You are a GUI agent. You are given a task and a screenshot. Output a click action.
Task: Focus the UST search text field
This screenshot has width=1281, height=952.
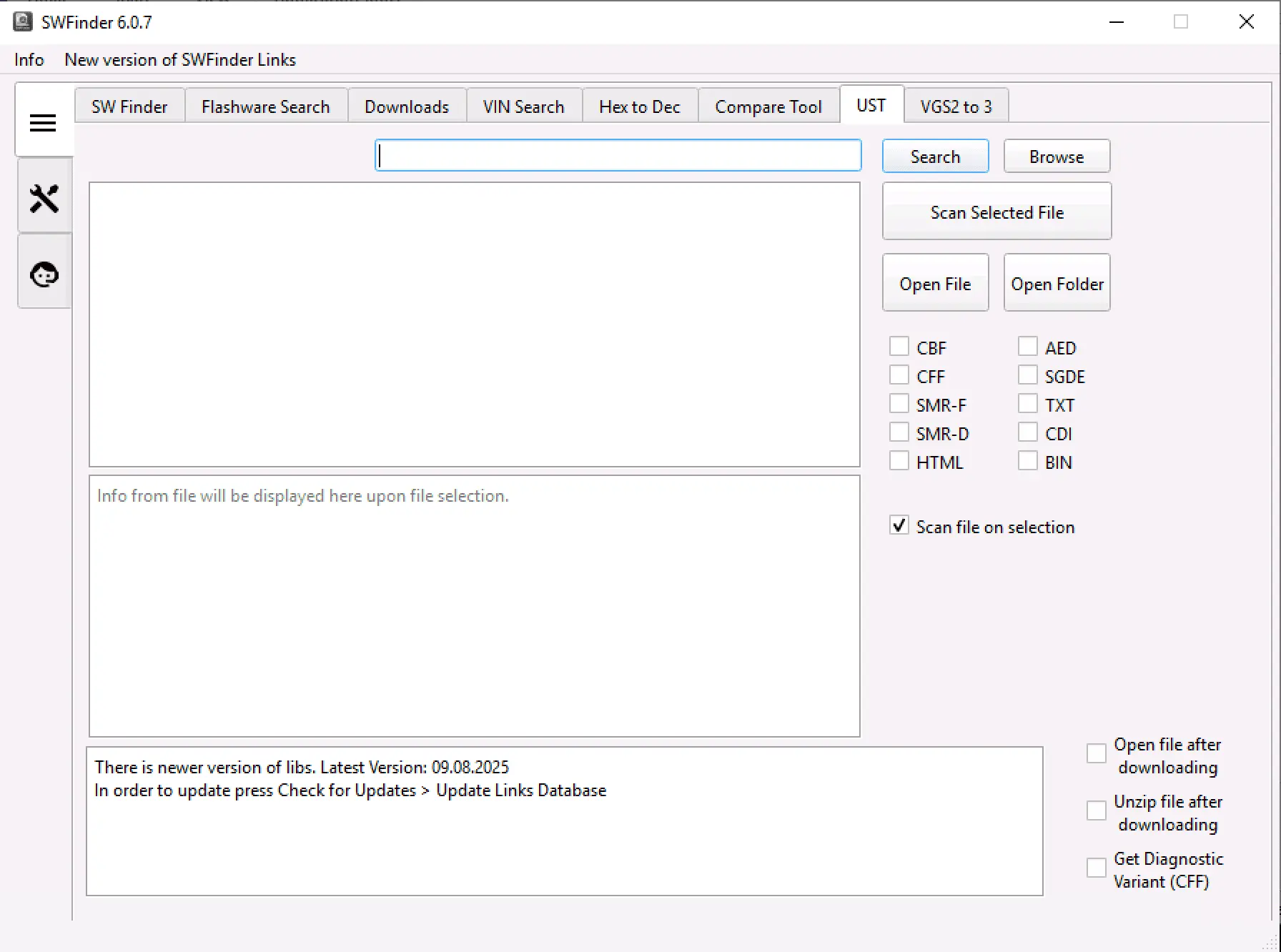click(618, 156)
